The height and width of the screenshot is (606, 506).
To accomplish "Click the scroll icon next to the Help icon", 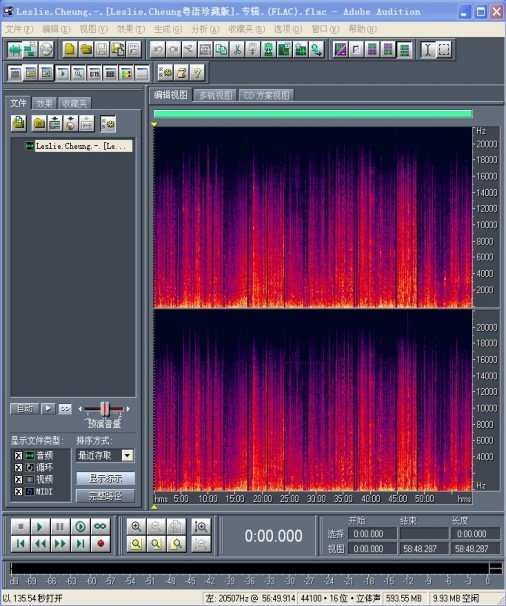I will click(181, 73).
